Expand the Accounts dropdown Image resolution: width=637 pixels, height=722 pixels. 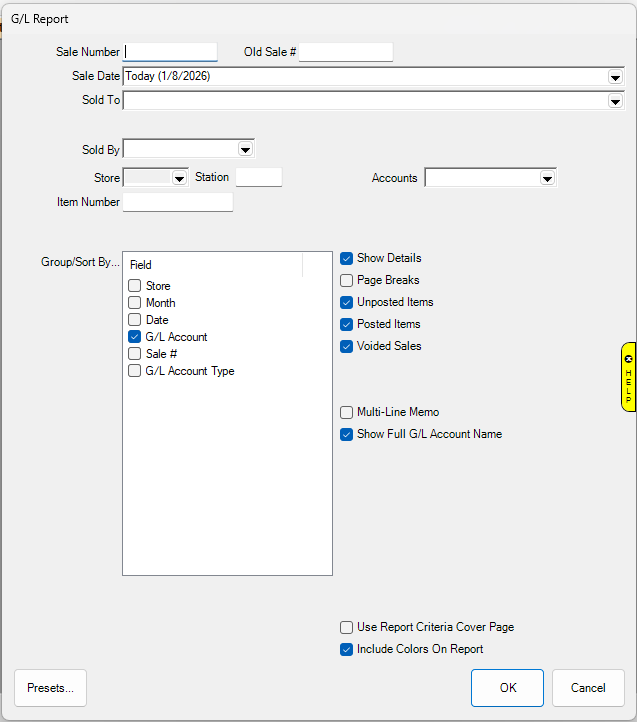pos(547,178)
